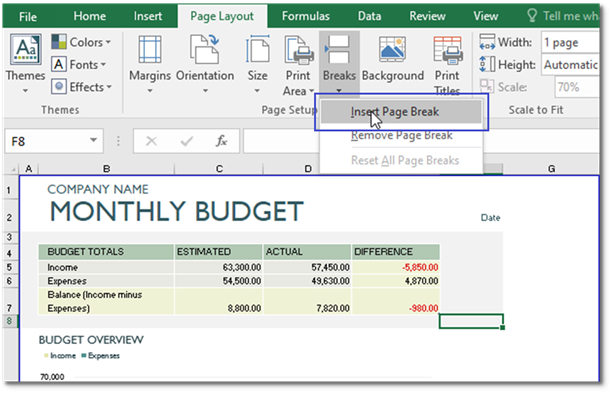
Task: Switch to the Data tab
Action: (x=369, y=16)
